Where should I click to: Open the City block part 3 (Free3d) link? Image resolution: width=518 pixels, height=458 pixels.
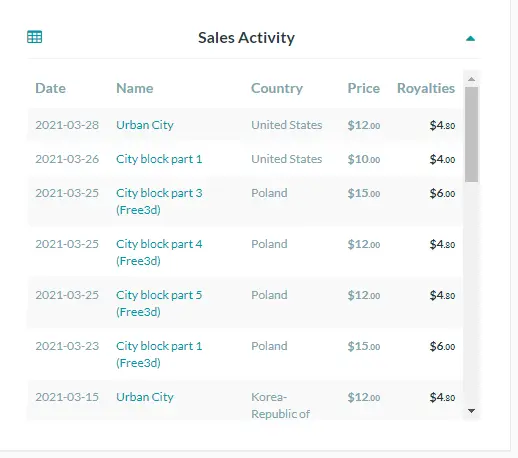[x=159, y=201]
